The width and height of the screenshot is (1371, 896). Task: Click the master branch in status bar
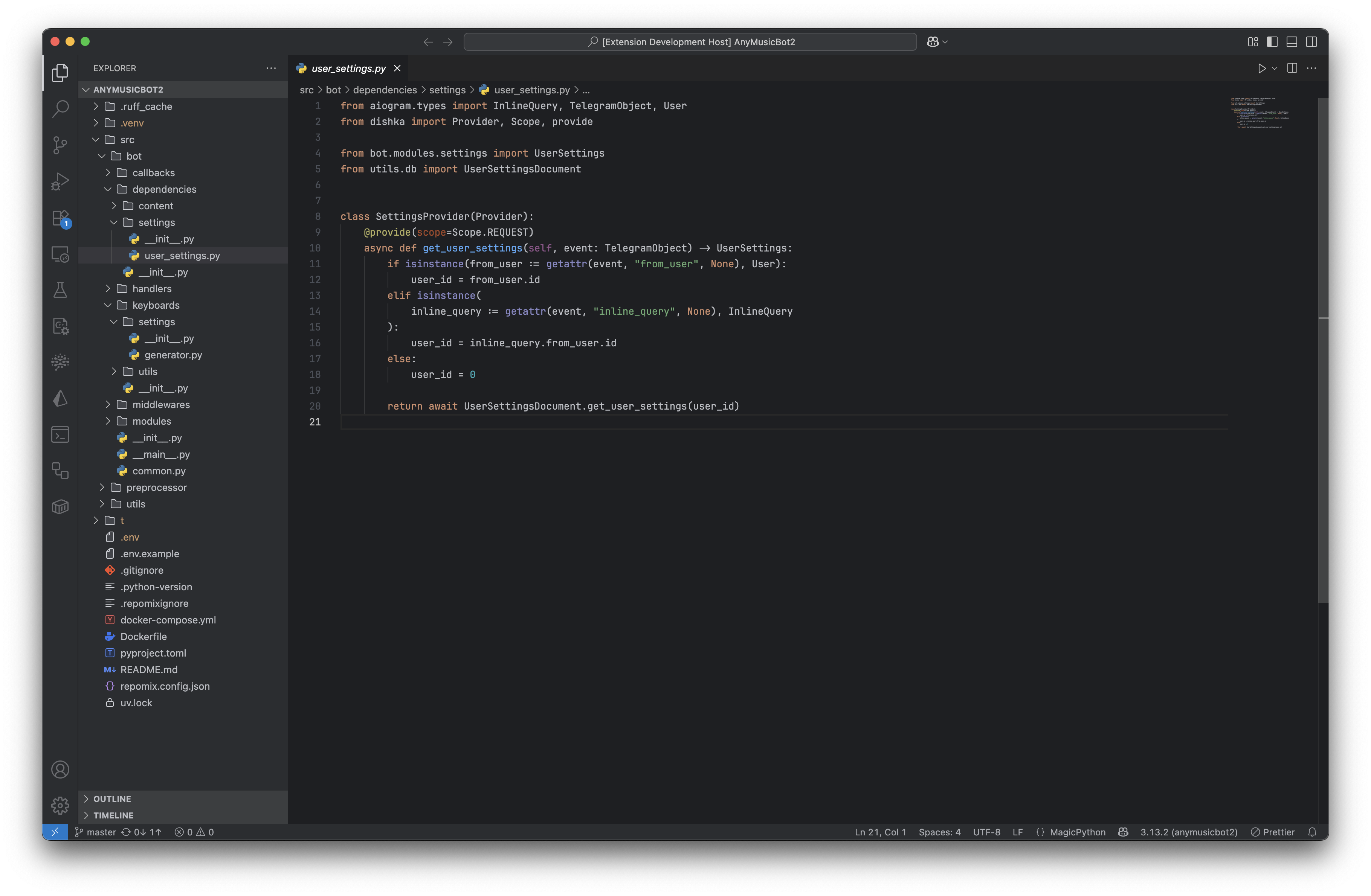(x=96, y=832)
